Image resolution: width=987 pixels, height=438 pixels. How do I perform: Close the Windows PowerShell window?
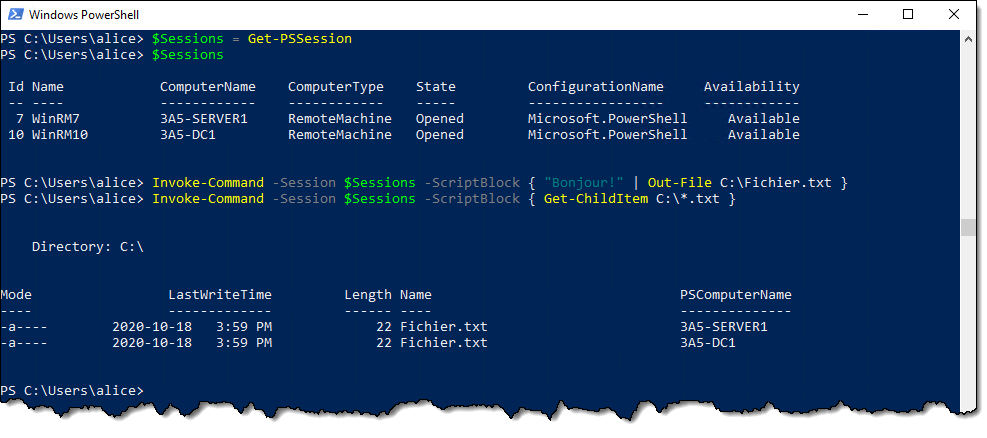pos(952,14)
